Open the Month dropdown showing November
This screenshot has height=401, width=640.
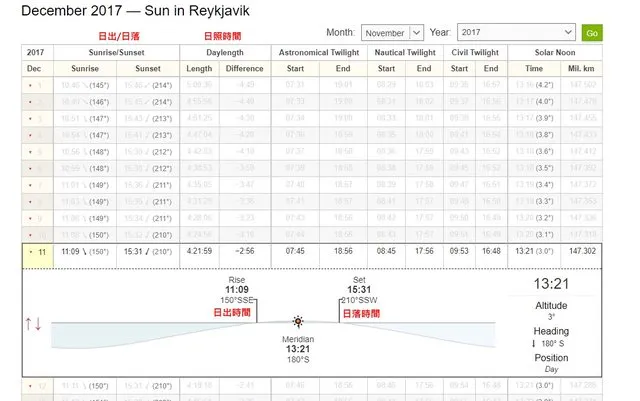point(392,33)
